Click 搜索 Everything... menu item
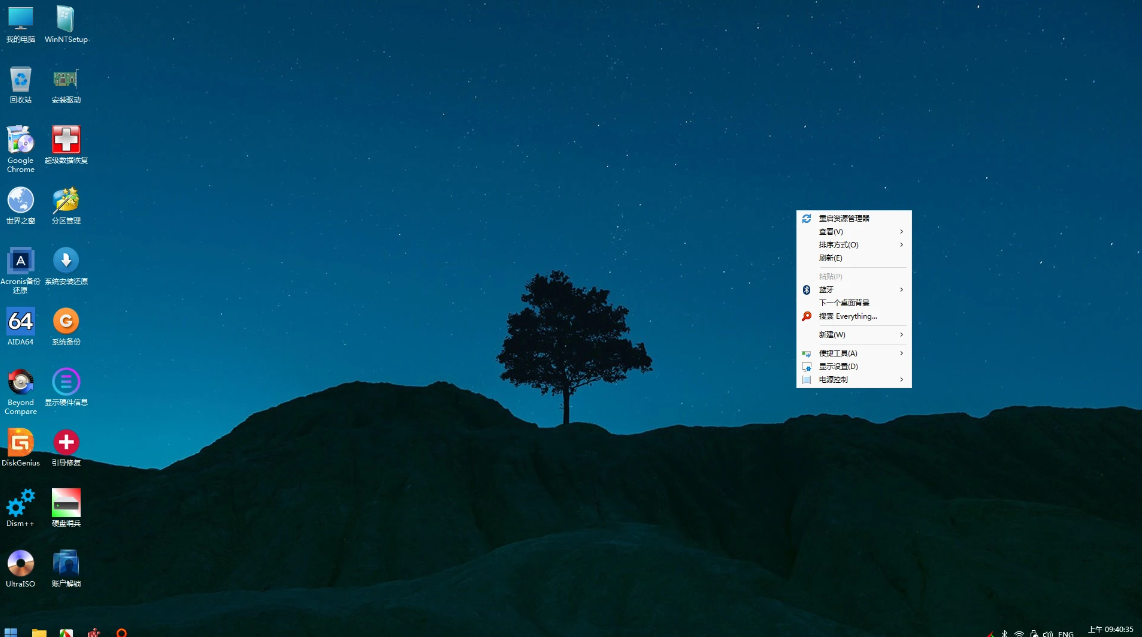The image size is (1142, 637). click(848, 316)
